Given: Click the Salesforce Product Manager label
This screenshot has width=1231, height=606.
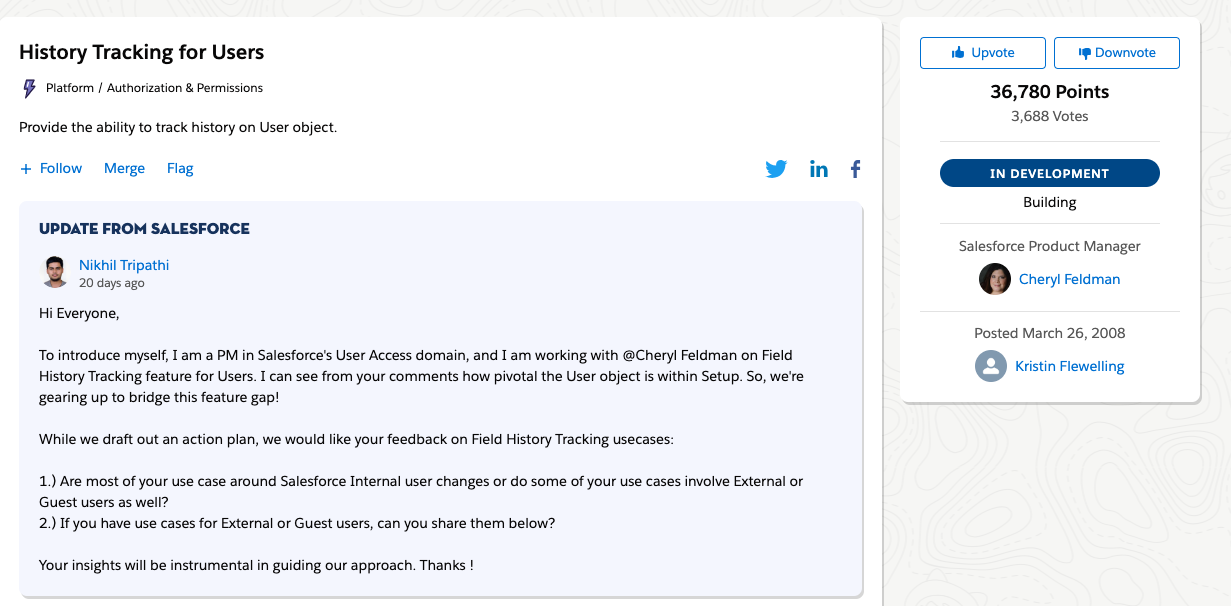Looking at the screenshot, I should (x=1050, y=246).
